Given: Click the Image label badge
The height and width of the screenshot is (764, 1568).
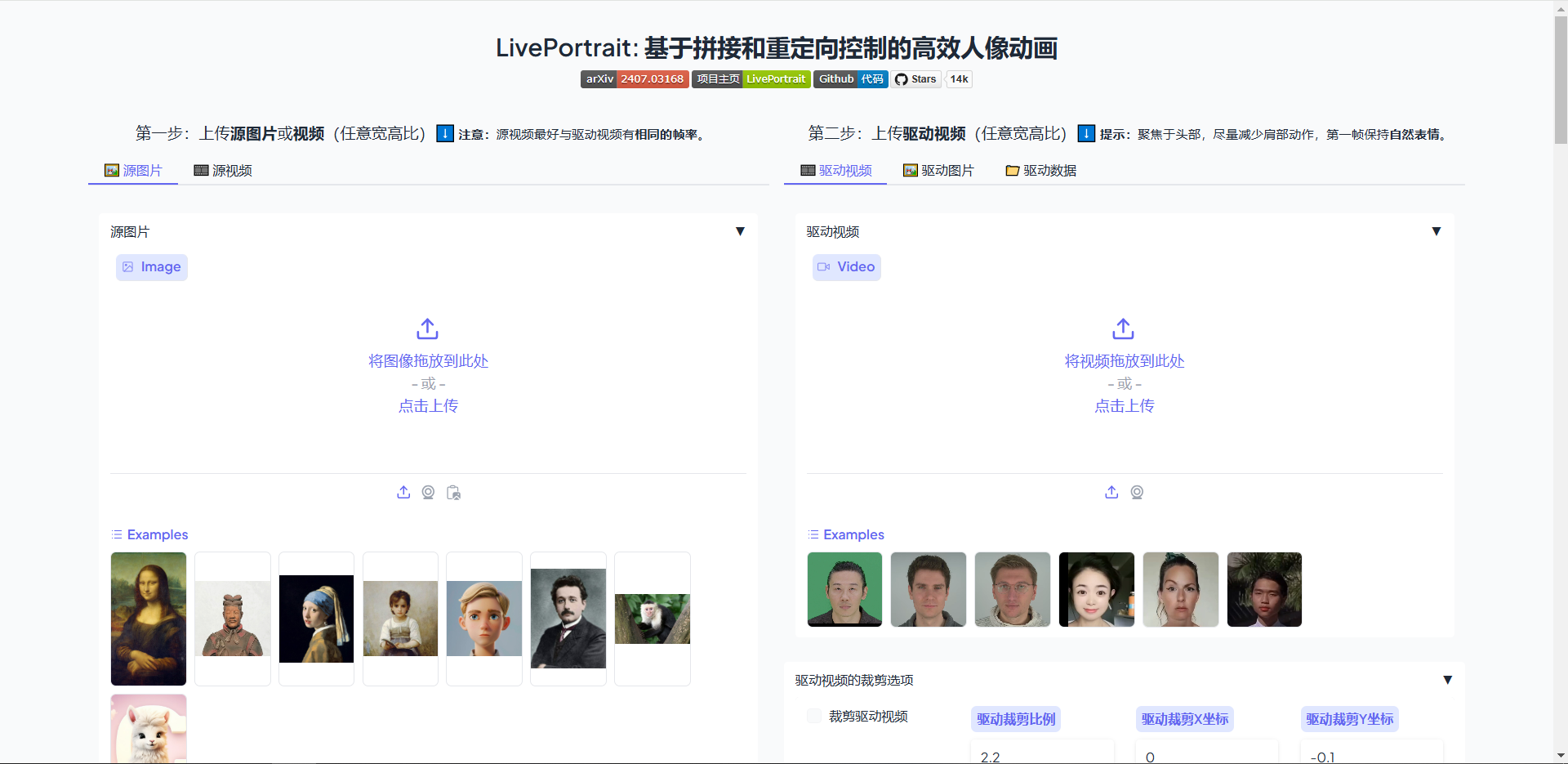Looking at the screenshot, I should pos(152,267).
